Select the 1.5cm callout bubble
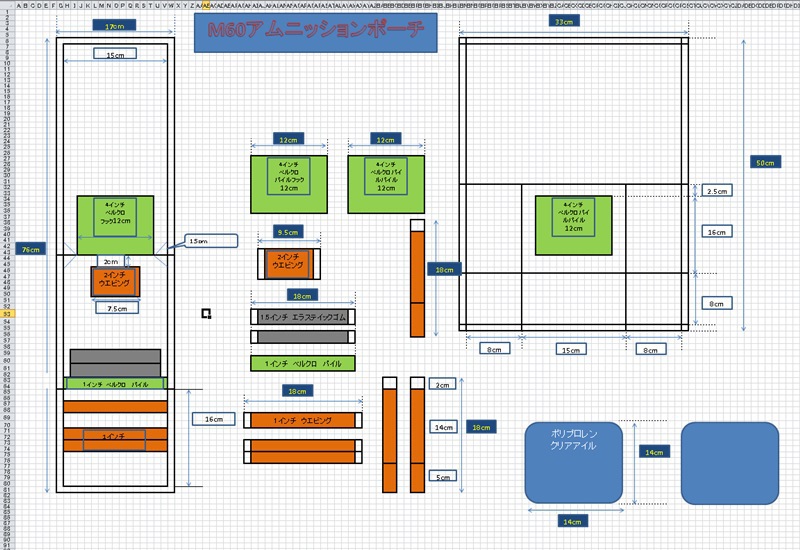The image size is (800, 550). click(211, 241)
